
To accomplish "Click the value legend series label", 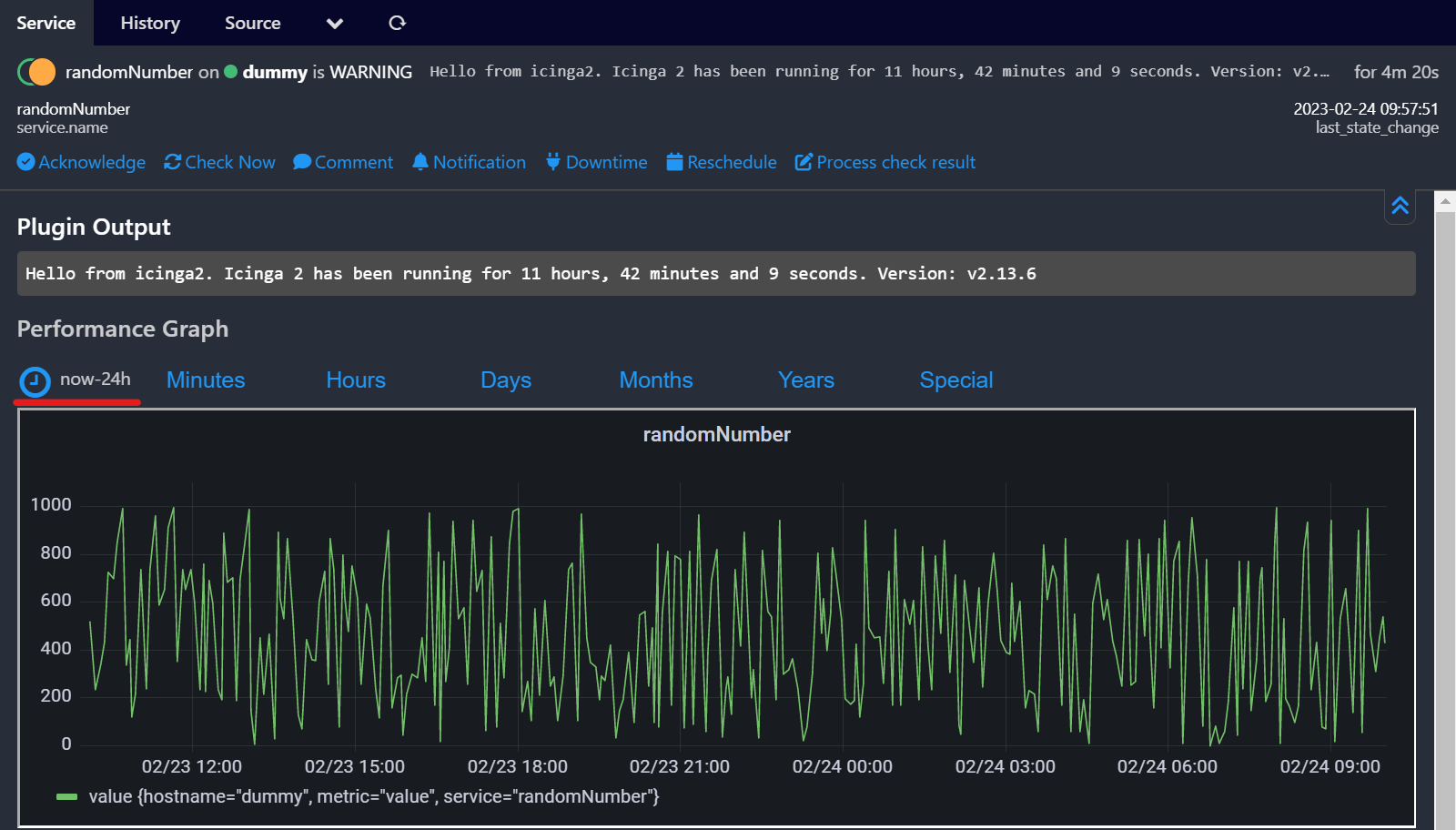I will 374,797.
